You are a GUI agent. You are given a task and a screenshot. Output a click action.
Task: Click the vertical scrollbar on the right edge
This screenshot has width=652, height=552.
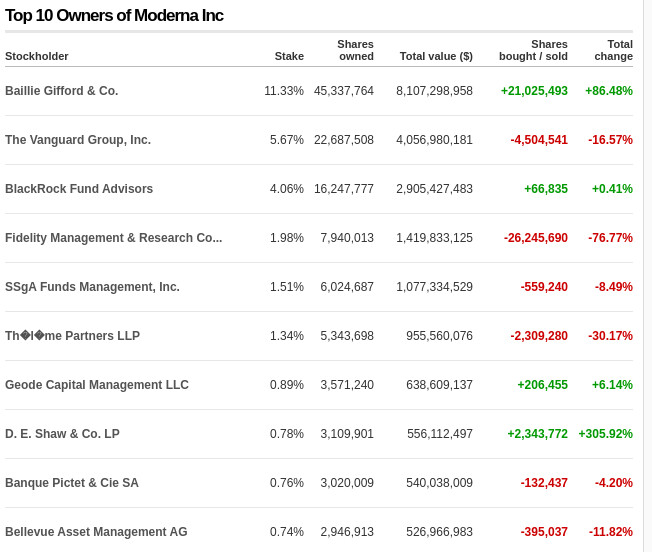pos(646,276)
